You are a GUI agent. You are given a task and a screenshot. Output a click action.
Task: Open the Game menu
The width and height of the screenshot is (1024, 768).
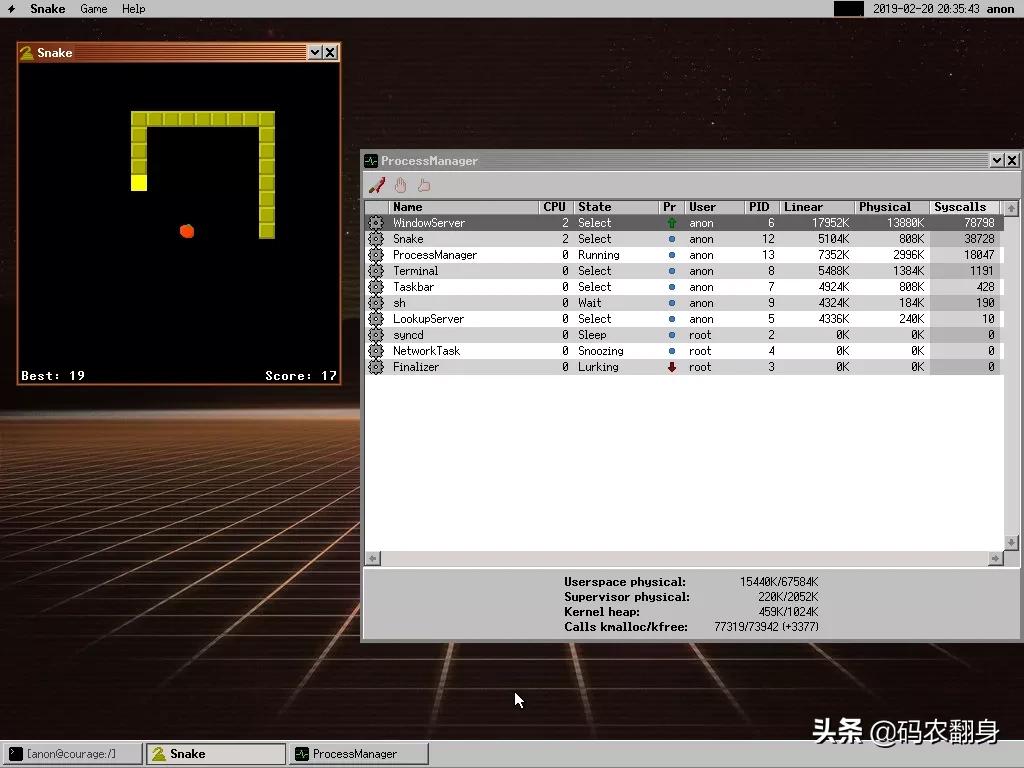pyautogui.click(x=94, y=9)
